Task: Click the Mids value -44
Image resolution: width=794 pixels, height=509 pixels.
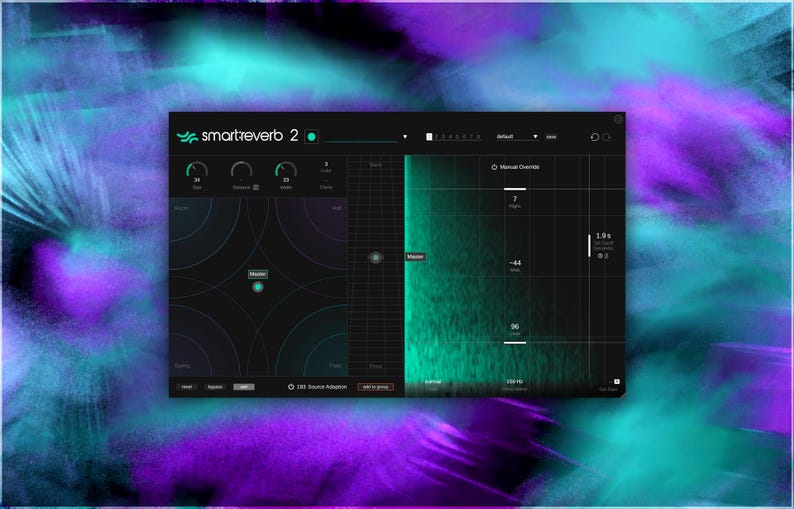Action: pyautogui.click(x=515, y=263)
